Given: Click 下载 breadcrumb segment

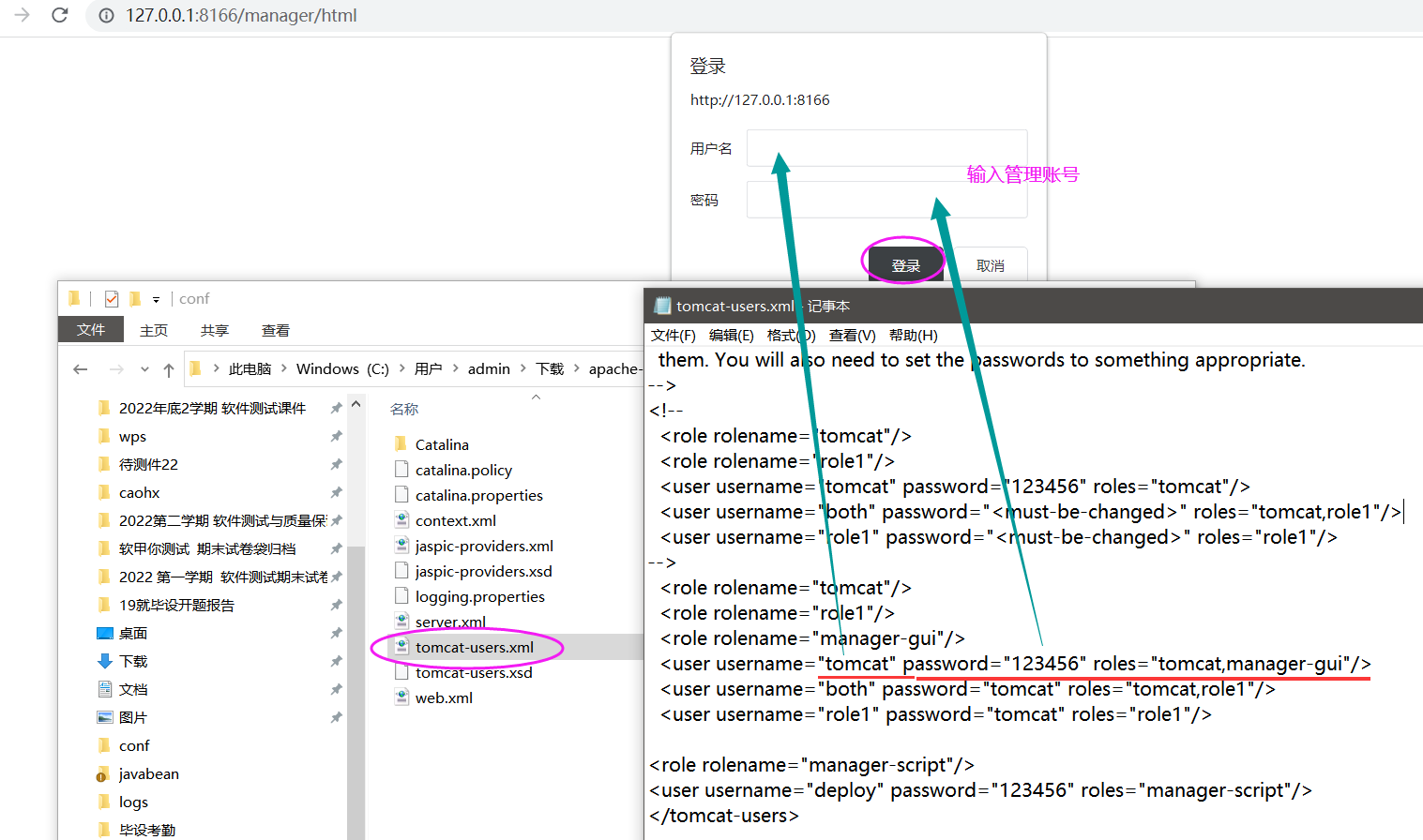Looking at the screenshot, I should coord(550,369).
